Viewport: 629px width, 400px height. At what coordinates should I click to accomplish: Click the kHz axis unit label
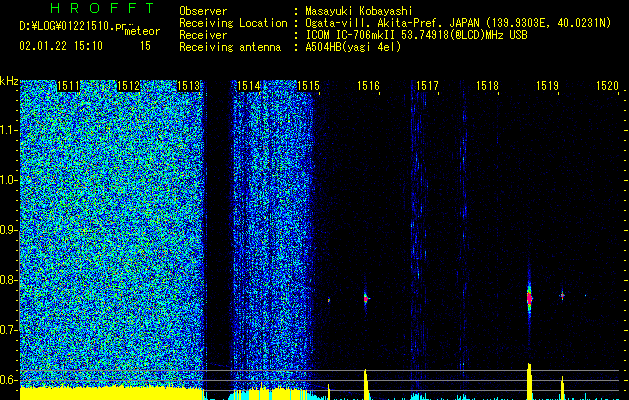9,81
